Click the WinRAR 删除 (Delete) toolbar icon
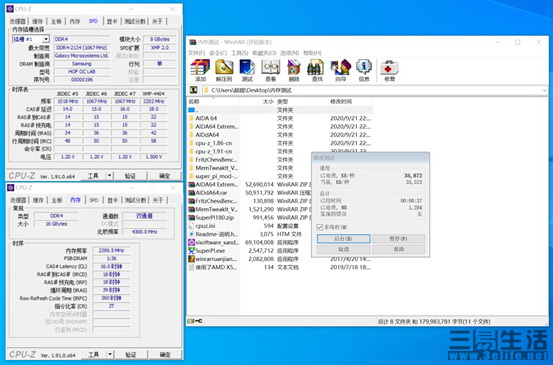Image resolution: width=553 pixels, height=365 pixels. [x=294, y=70]
